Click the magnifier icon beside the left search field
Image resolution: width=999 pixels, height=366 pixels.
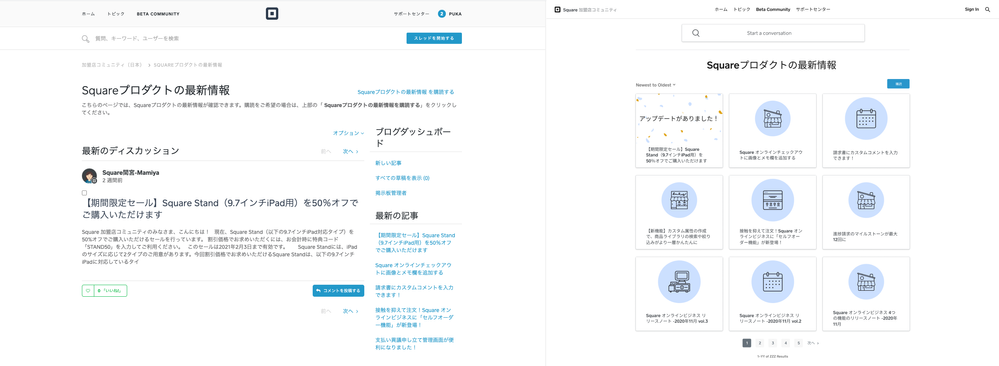click(x=85, y=39)
